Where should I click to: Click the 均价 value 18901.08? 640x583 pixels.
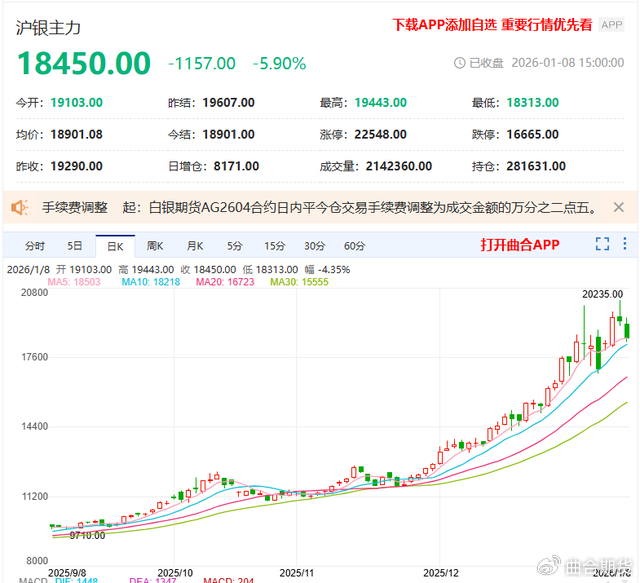point(77,134)
